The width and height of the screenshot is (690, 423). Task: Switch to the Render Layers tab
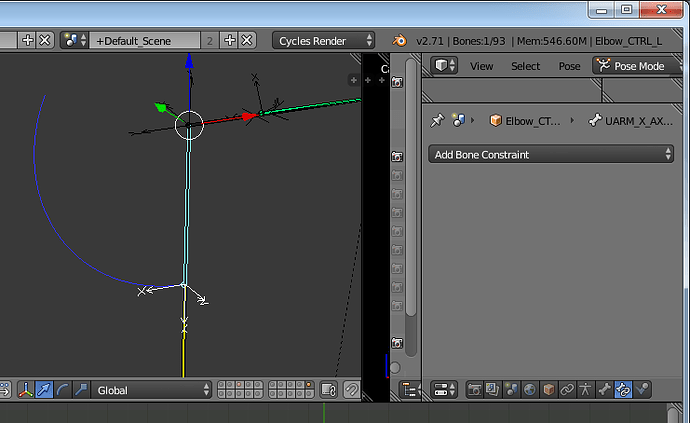(493, 390)
